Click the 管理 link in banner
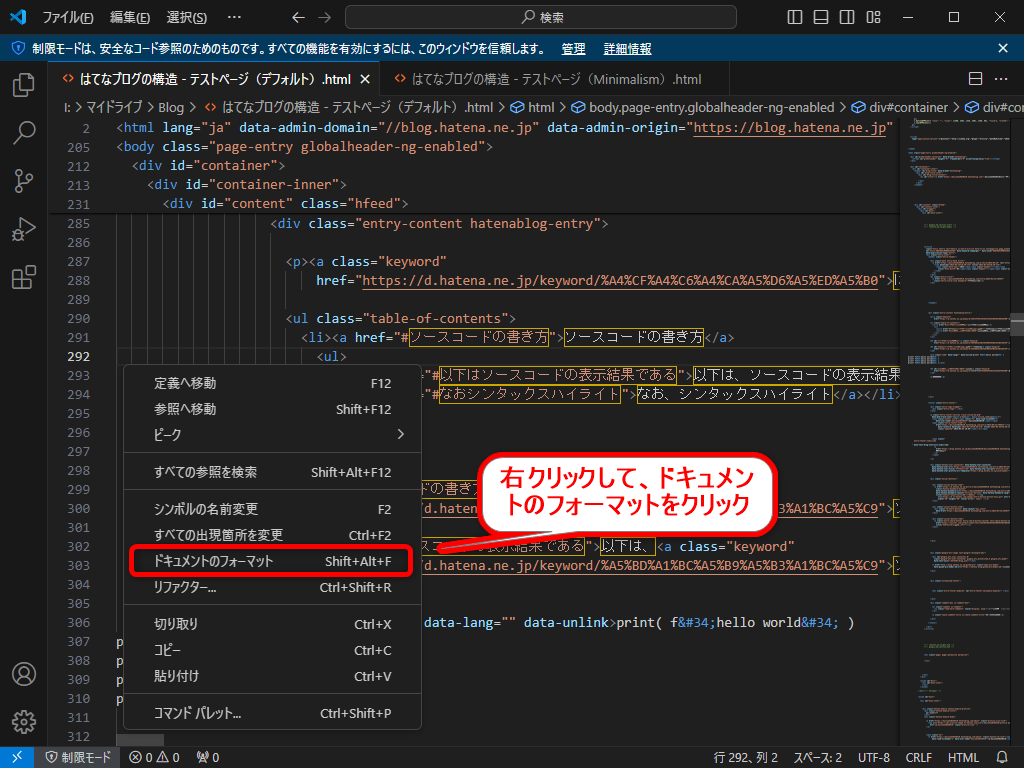 point(573,49)
